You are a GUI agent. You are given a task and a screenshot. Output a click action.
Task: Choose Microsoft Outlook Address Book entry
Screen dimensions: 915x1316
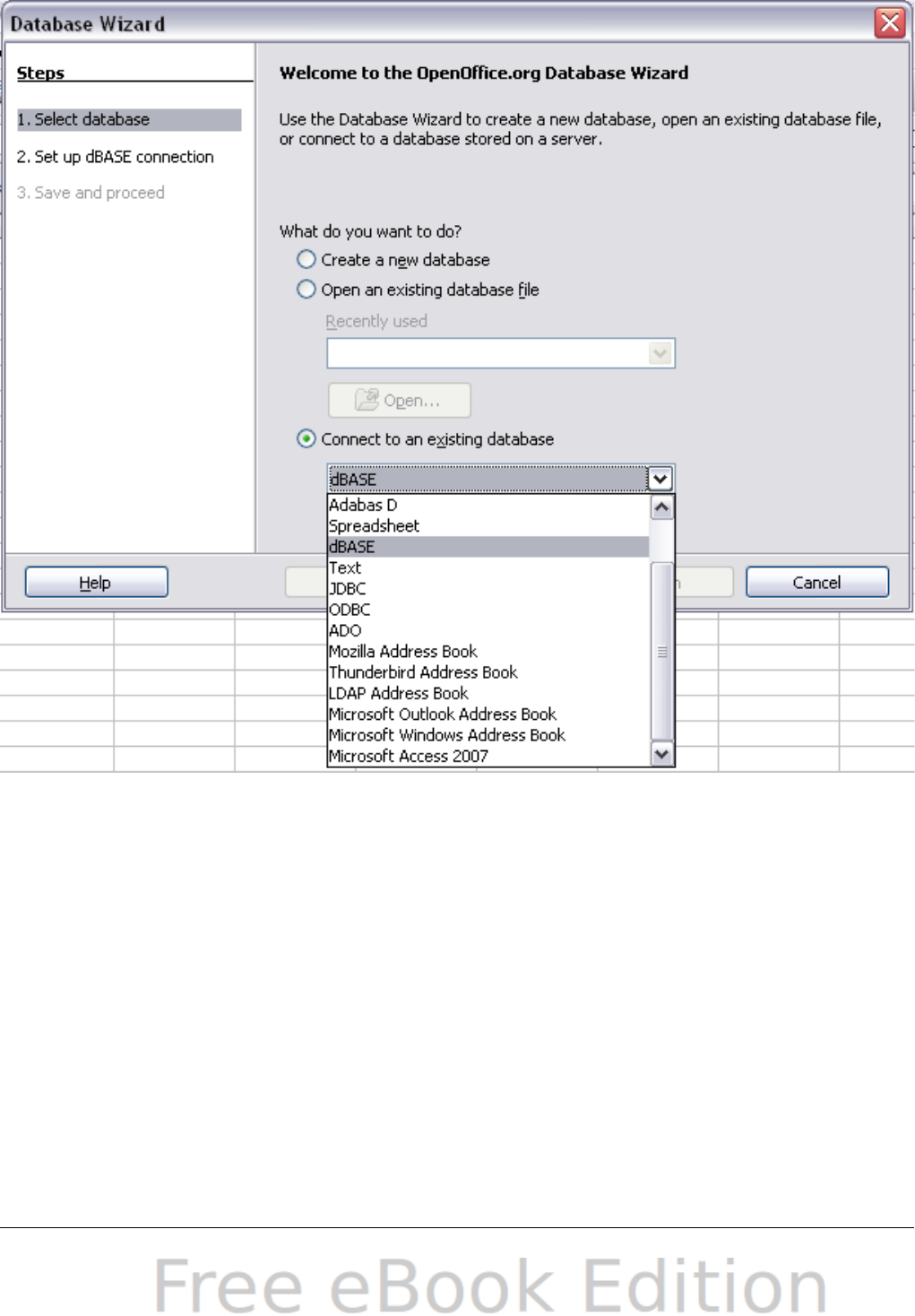pyautogui.click(x=488, y=714)
